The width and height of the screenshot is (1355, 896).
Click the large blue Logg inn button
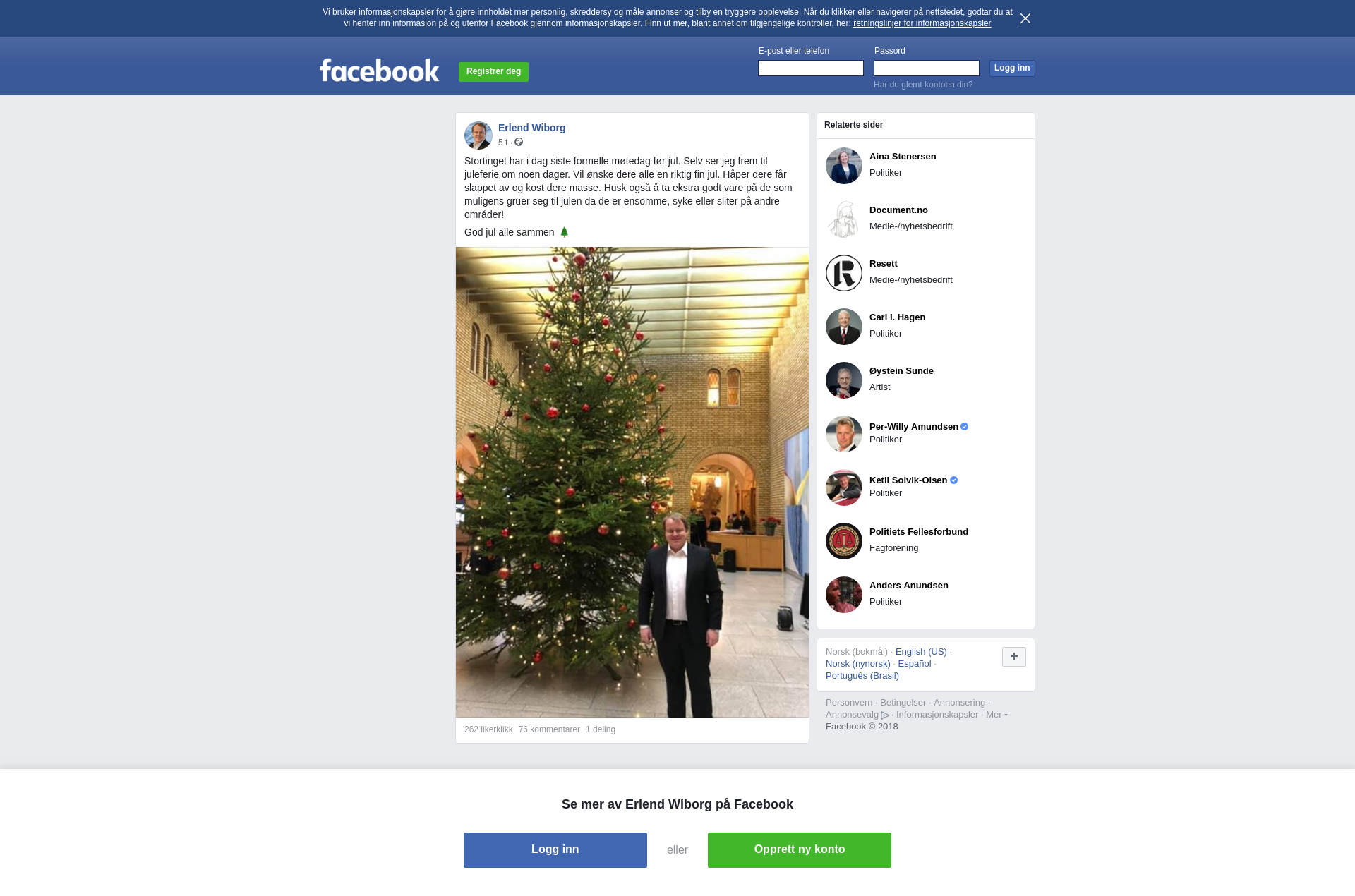tap(555, 850)
